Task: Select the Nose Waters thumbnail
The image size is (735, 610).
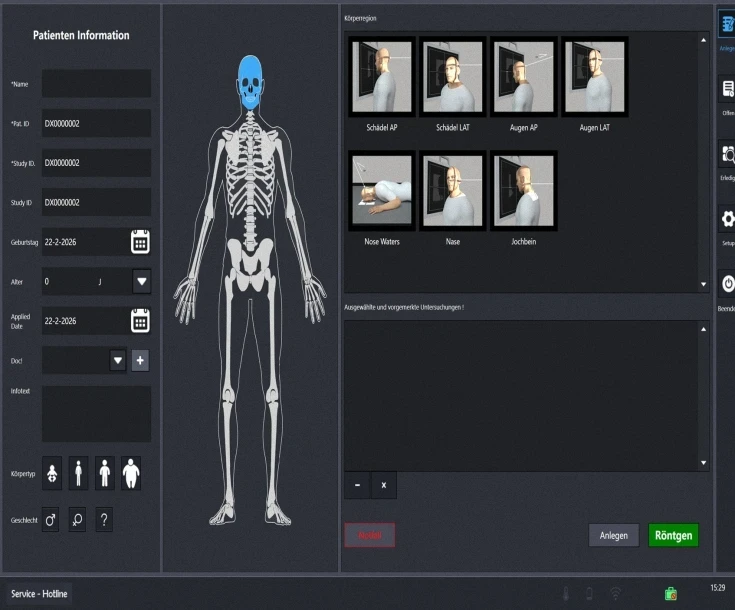Action: tap(382, 191)
